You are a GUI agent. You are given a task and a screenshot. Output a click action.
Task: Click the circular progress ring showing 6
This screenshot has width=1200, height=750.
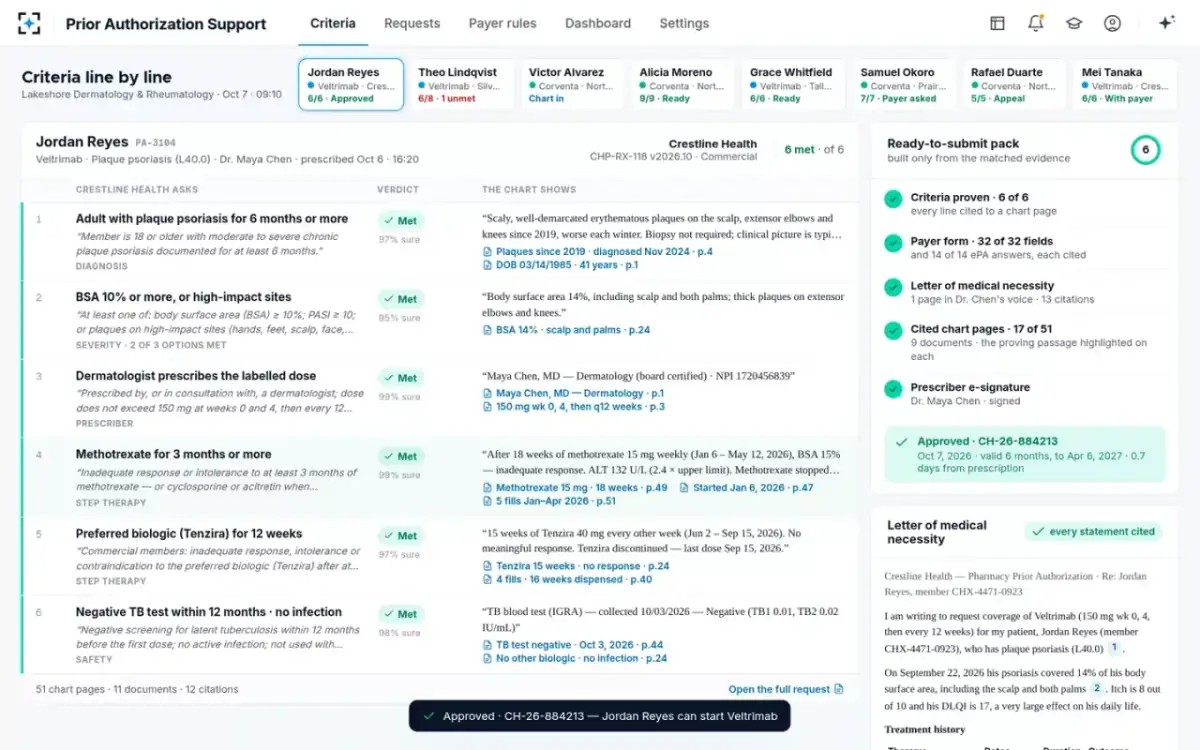[1146, 150]
